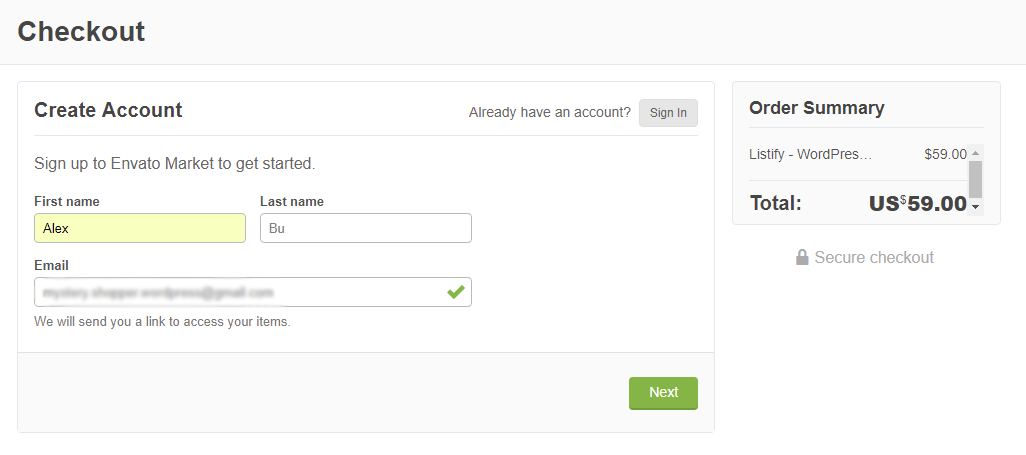This screenshot has height=455, width=1026.
Task: Click the "Last name" field label
Action: 292,201
